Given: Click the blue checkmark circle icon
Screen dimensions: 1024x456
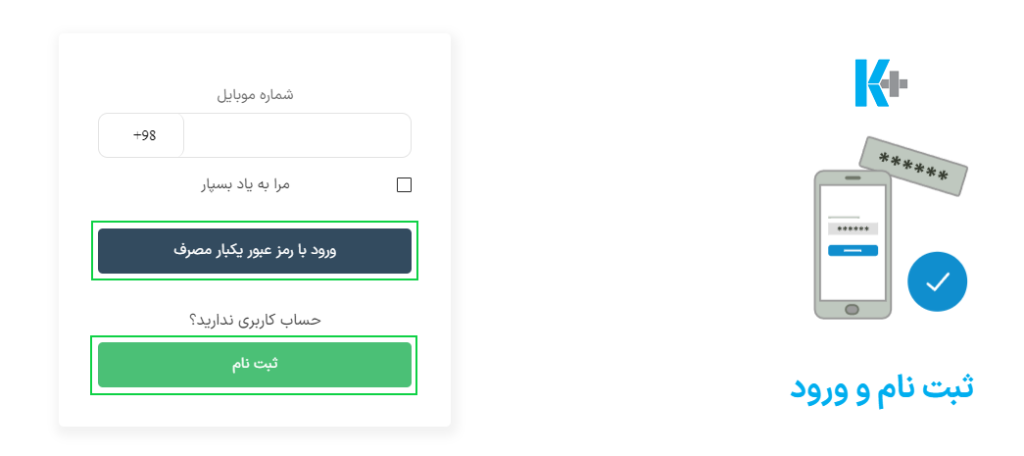Looking at the screenshot, I should point(937,282).
